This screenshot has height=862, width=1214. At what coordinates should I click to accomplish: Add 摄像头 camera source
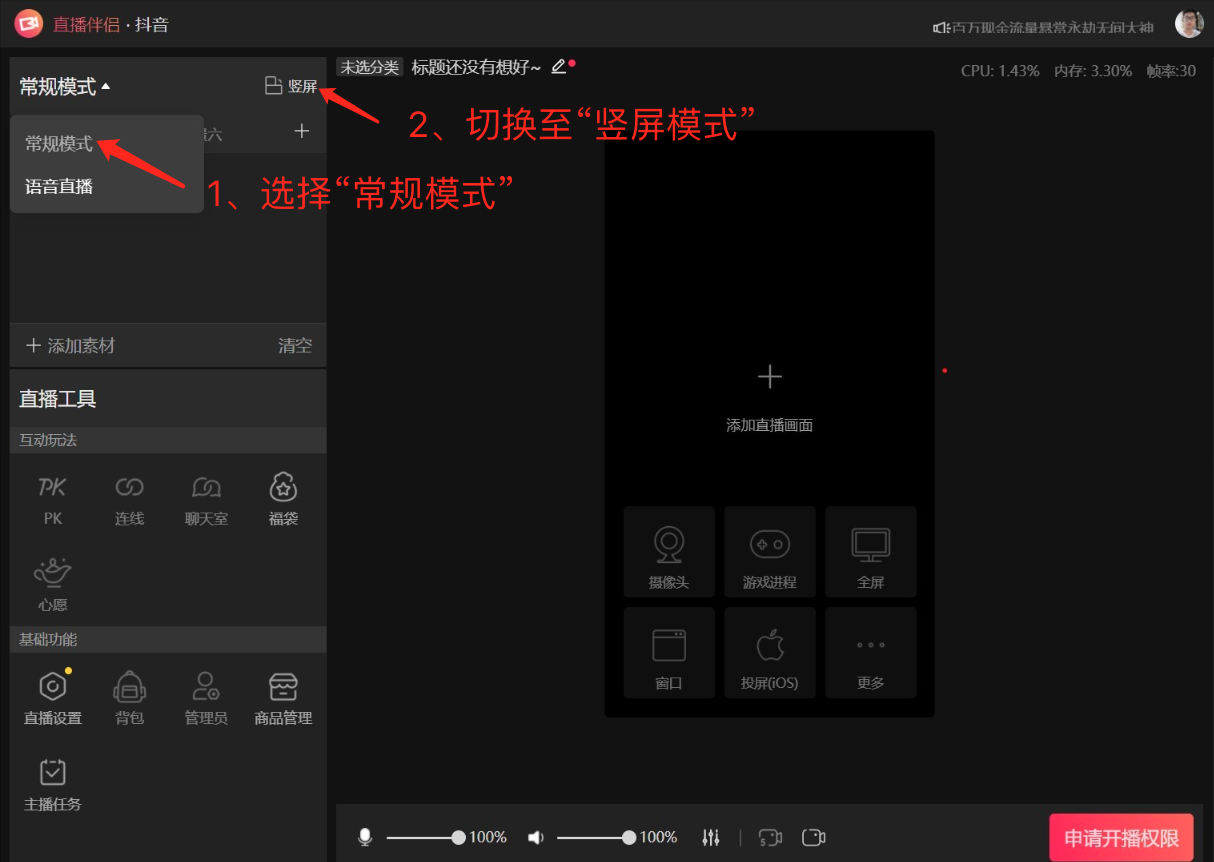pyautogui.click(x=668, y=552)
